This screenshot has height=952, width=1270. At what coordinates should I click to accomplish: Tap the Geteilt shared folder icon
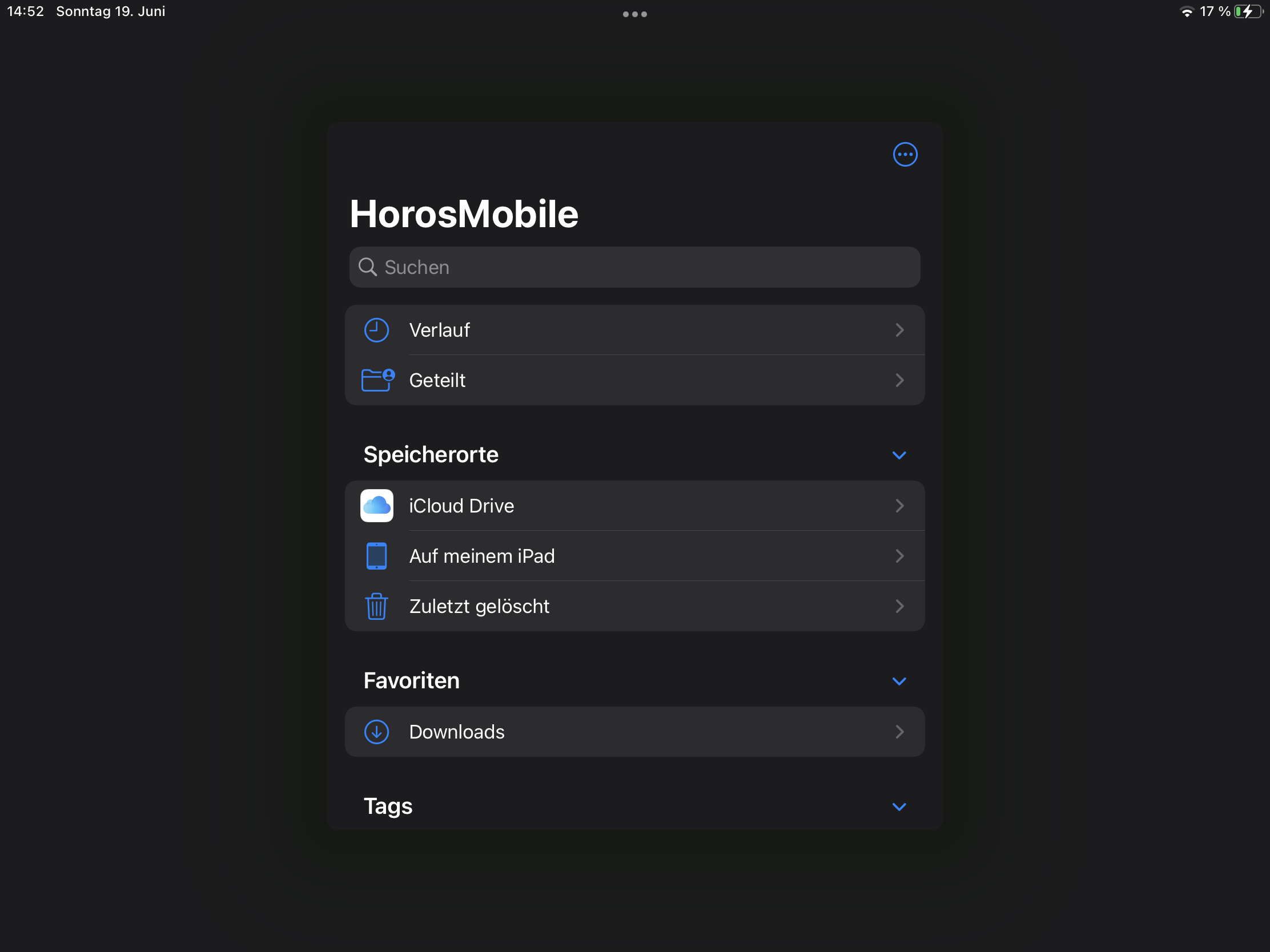(378, 380)
